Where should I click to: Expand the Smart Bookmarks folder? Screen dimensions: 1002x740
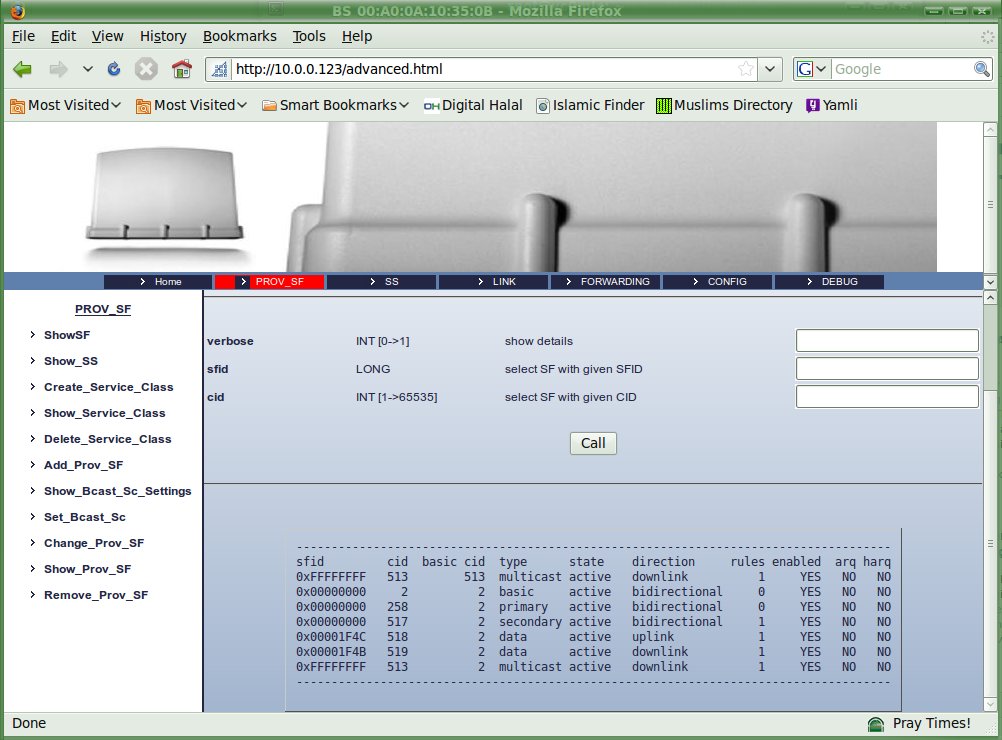pyautogui.click(x=336, y=105)
